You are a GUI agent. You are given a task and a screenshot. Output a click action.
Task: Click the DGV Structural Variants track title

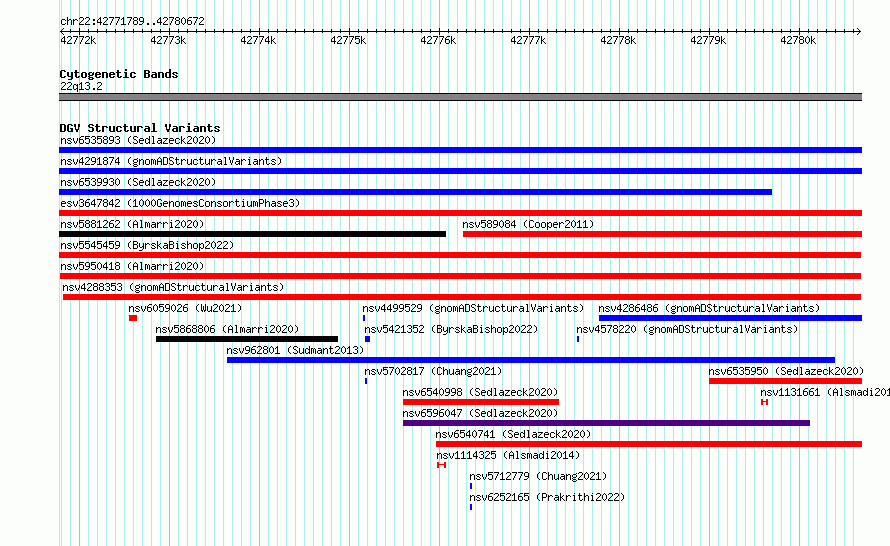[x=140, y=128]
